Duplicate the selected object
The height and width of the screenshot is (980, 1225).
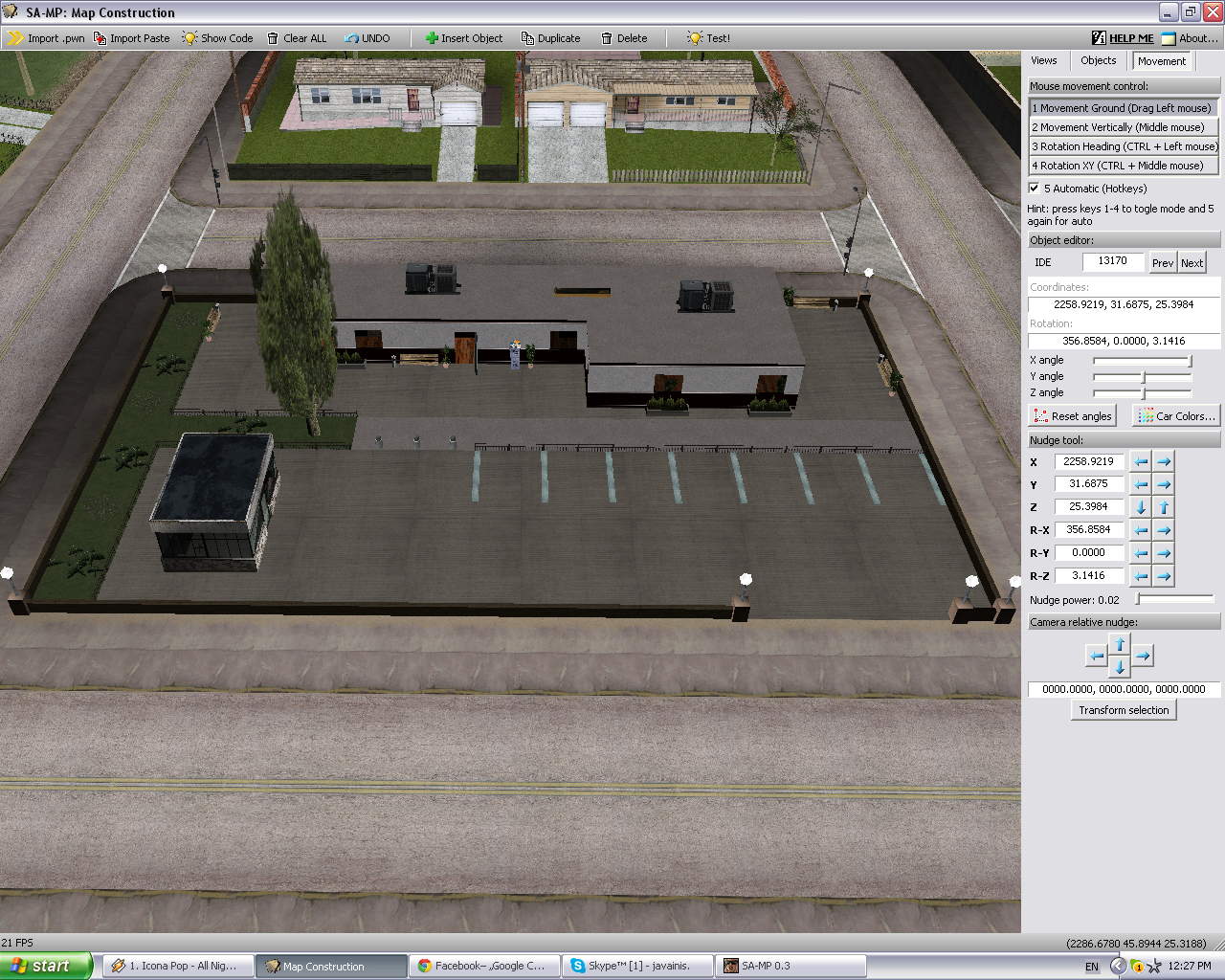(550, 38)
